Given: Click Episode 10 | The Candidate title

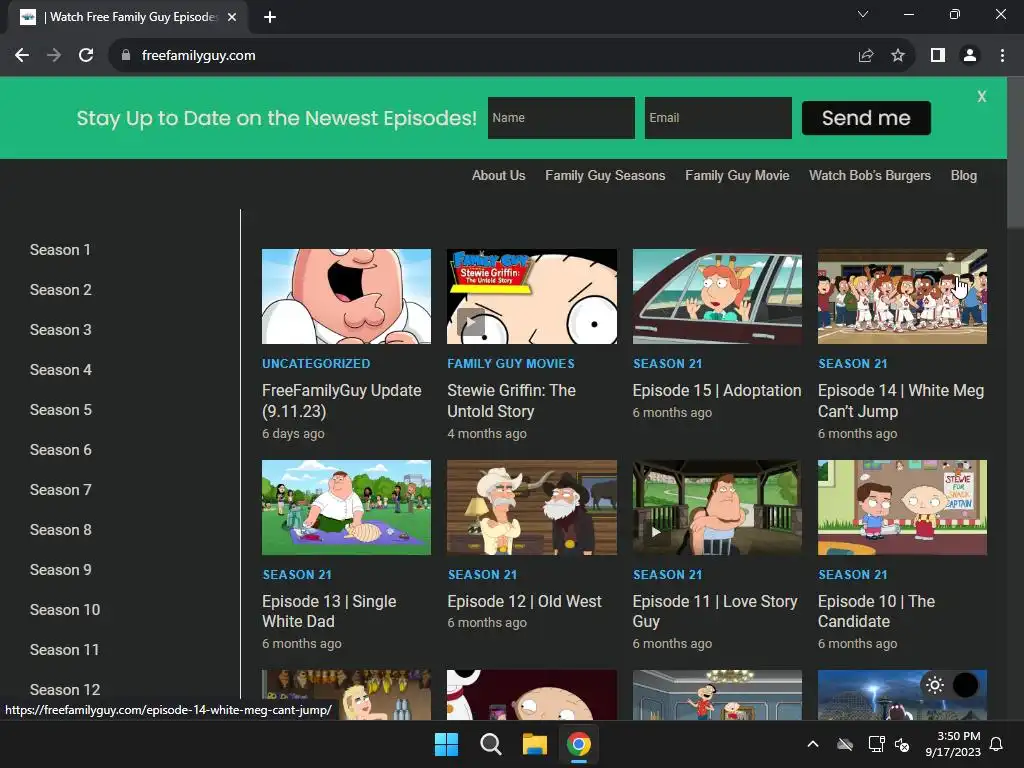Looking at the screenshot, I should [876, 611].
